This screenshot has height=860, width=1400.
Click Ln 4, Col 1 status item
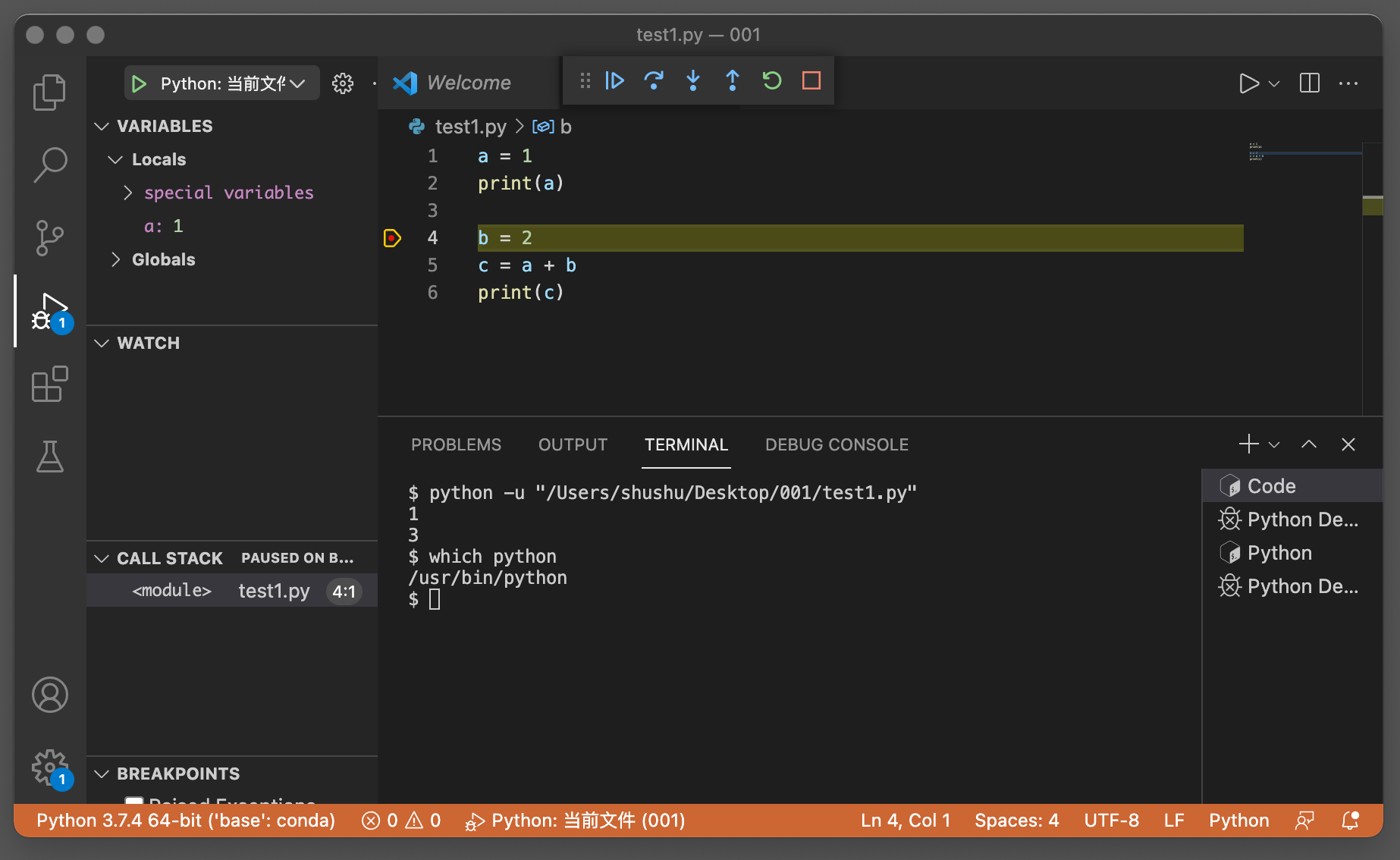(x=906, y=821)
